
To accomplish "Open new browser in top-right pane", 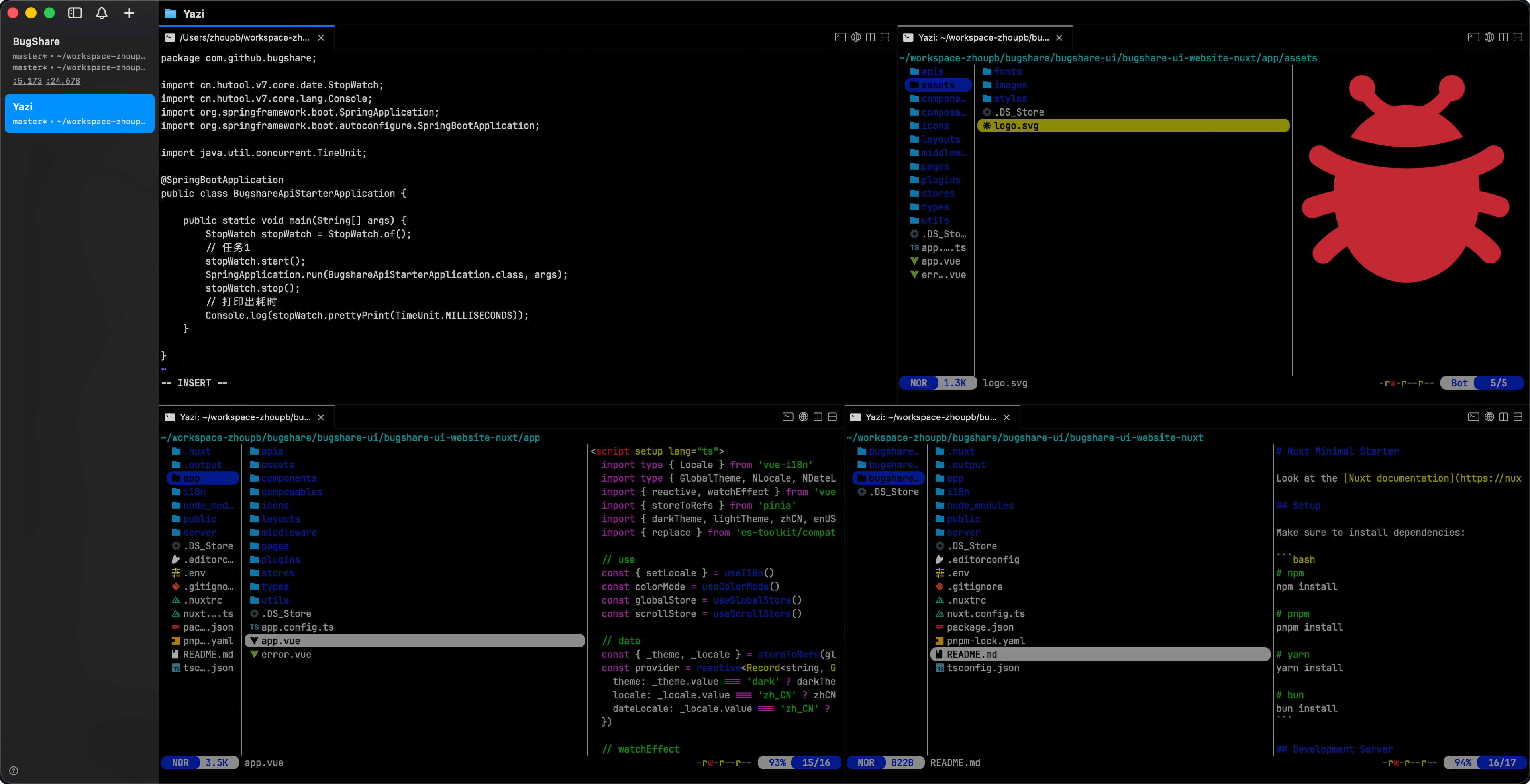I will [1489, 37].
